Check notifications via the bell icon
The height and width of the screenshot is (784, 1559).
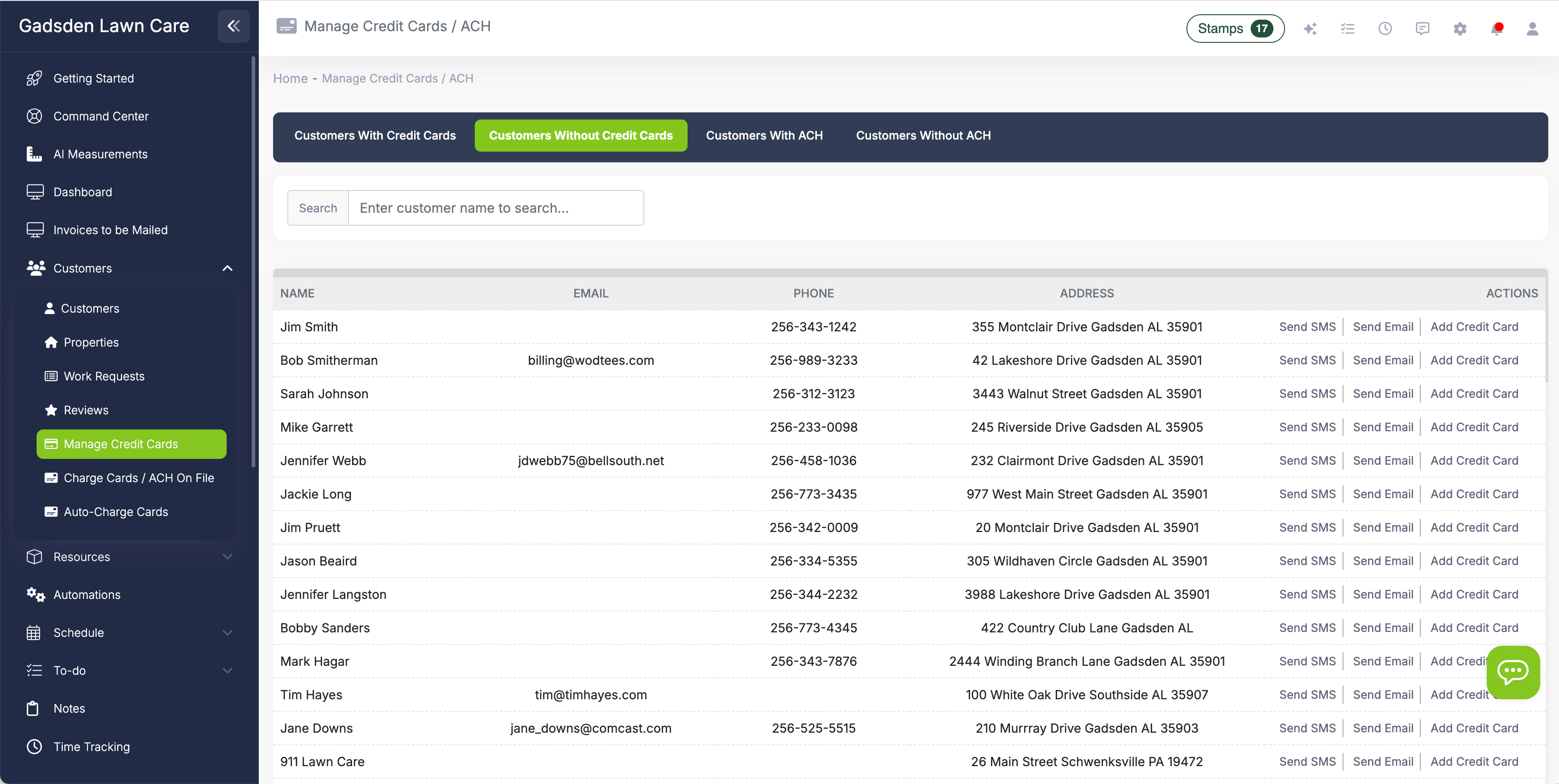point(1497,28)
